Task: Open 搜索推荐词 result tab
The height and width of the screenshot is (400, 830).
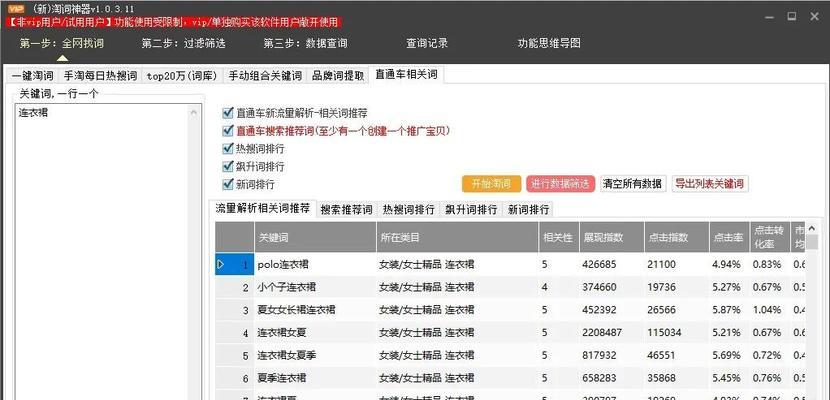Action: 347,210
